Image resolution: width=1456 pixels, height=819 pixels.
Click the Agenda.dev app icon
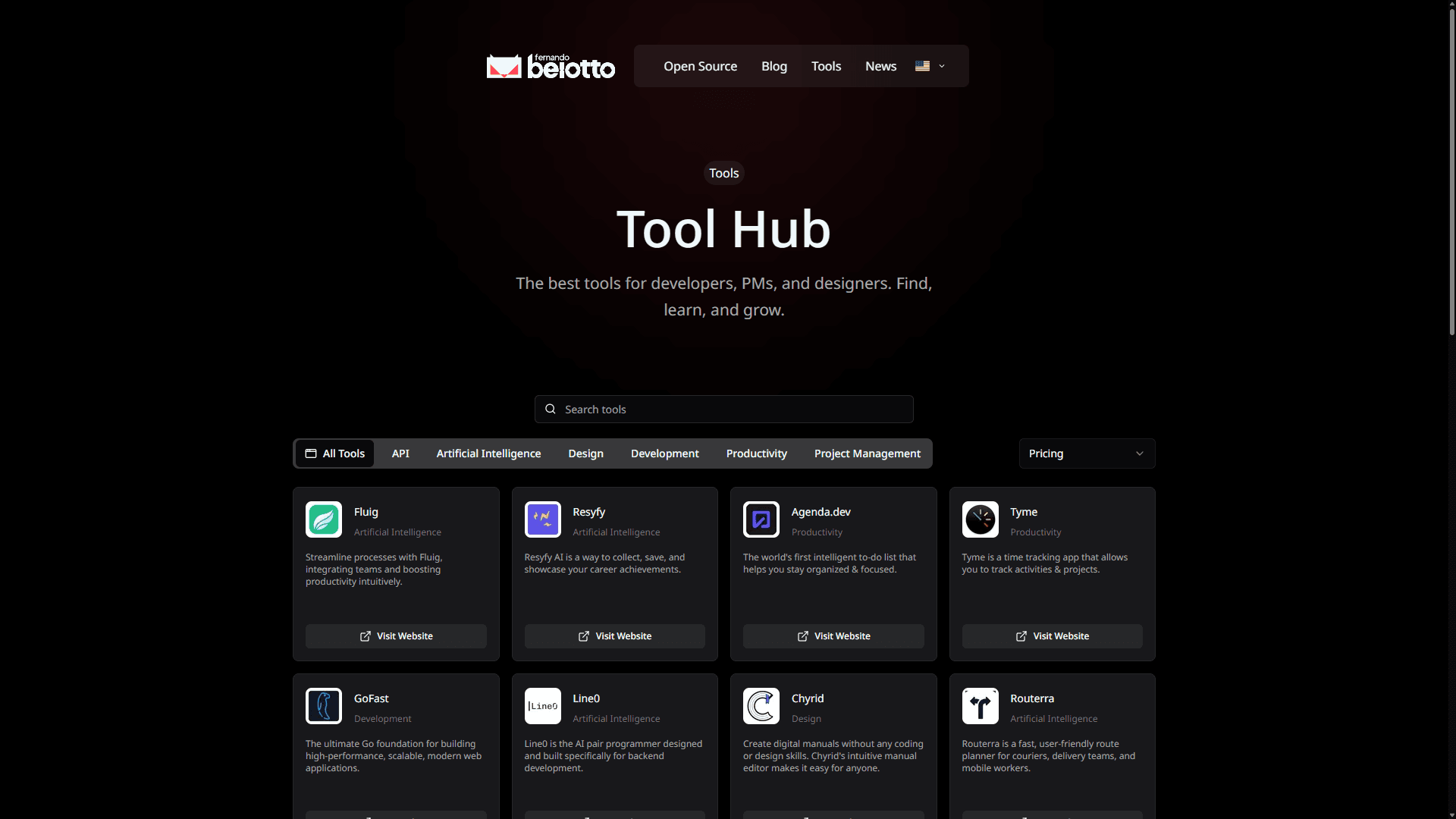(761, 519)
